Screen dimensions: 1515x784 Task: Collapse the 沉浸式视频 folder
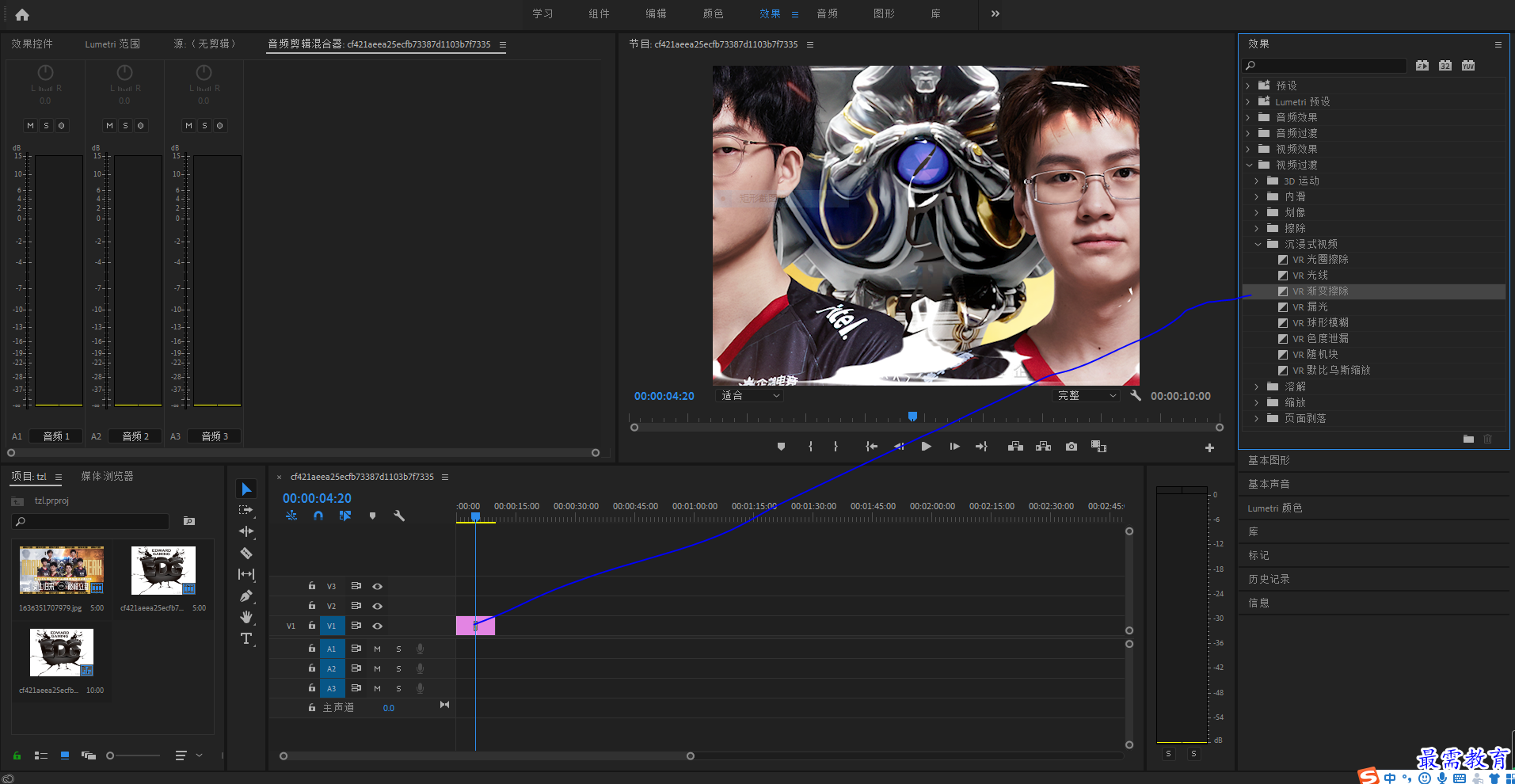[1258, 244]
